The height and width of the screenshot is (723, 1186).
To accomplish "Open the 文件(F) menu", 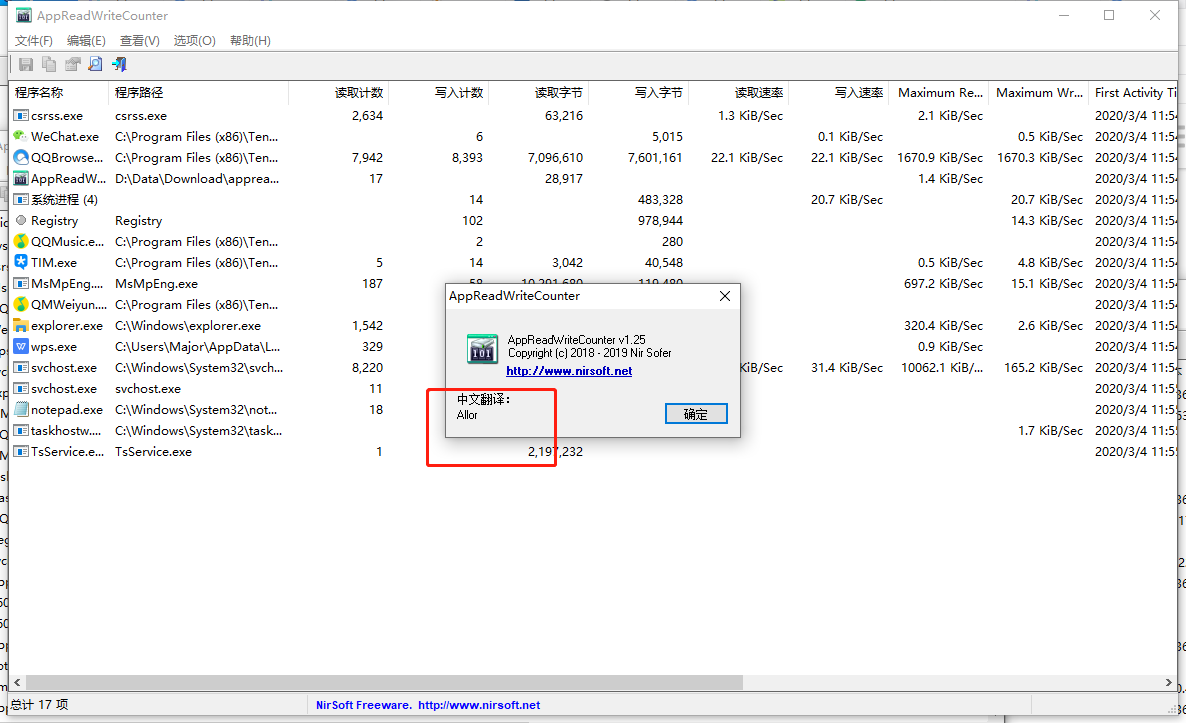I will tap(34, 41).
